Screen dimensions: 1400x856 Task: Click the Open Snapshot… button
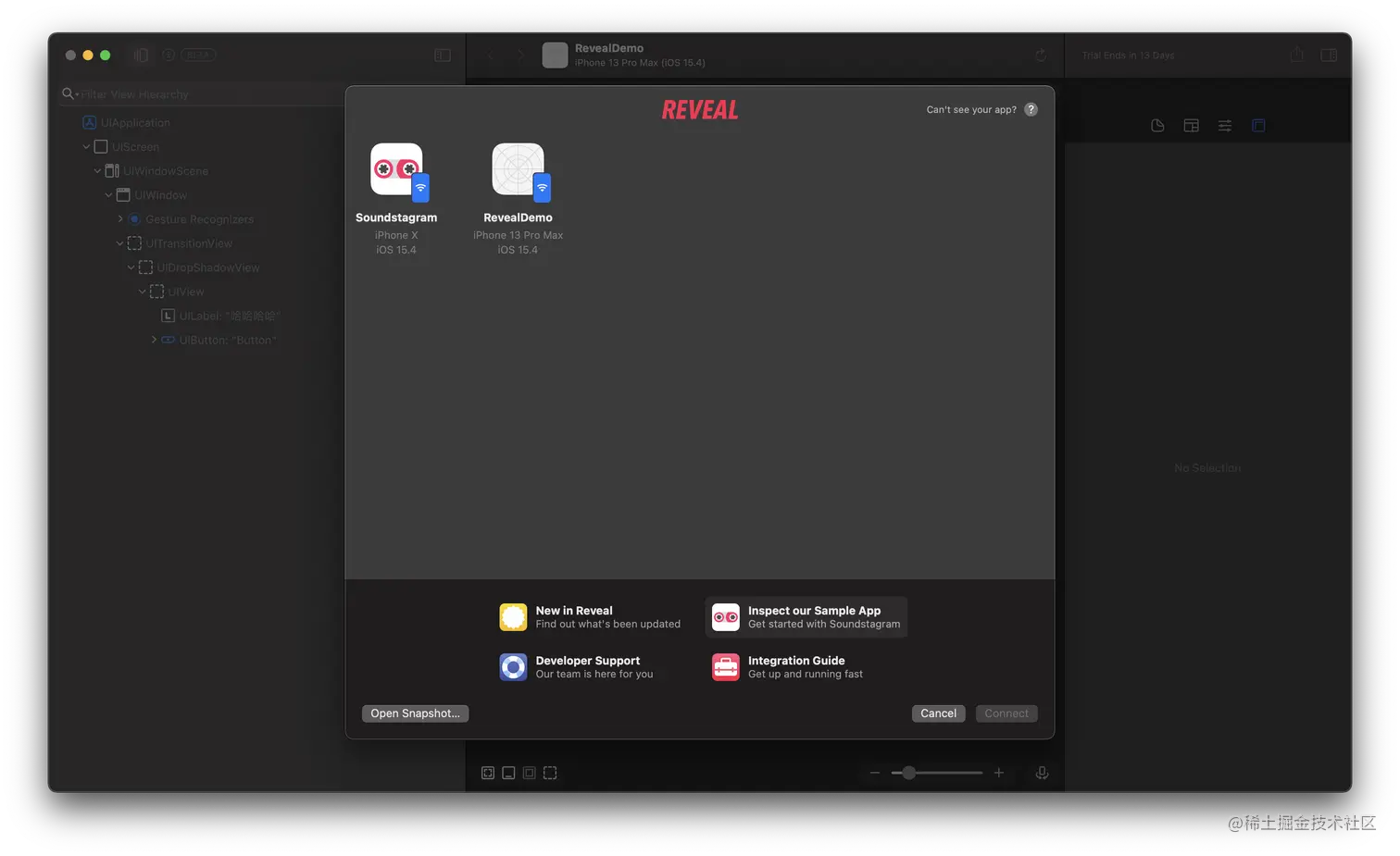(415, 713)
